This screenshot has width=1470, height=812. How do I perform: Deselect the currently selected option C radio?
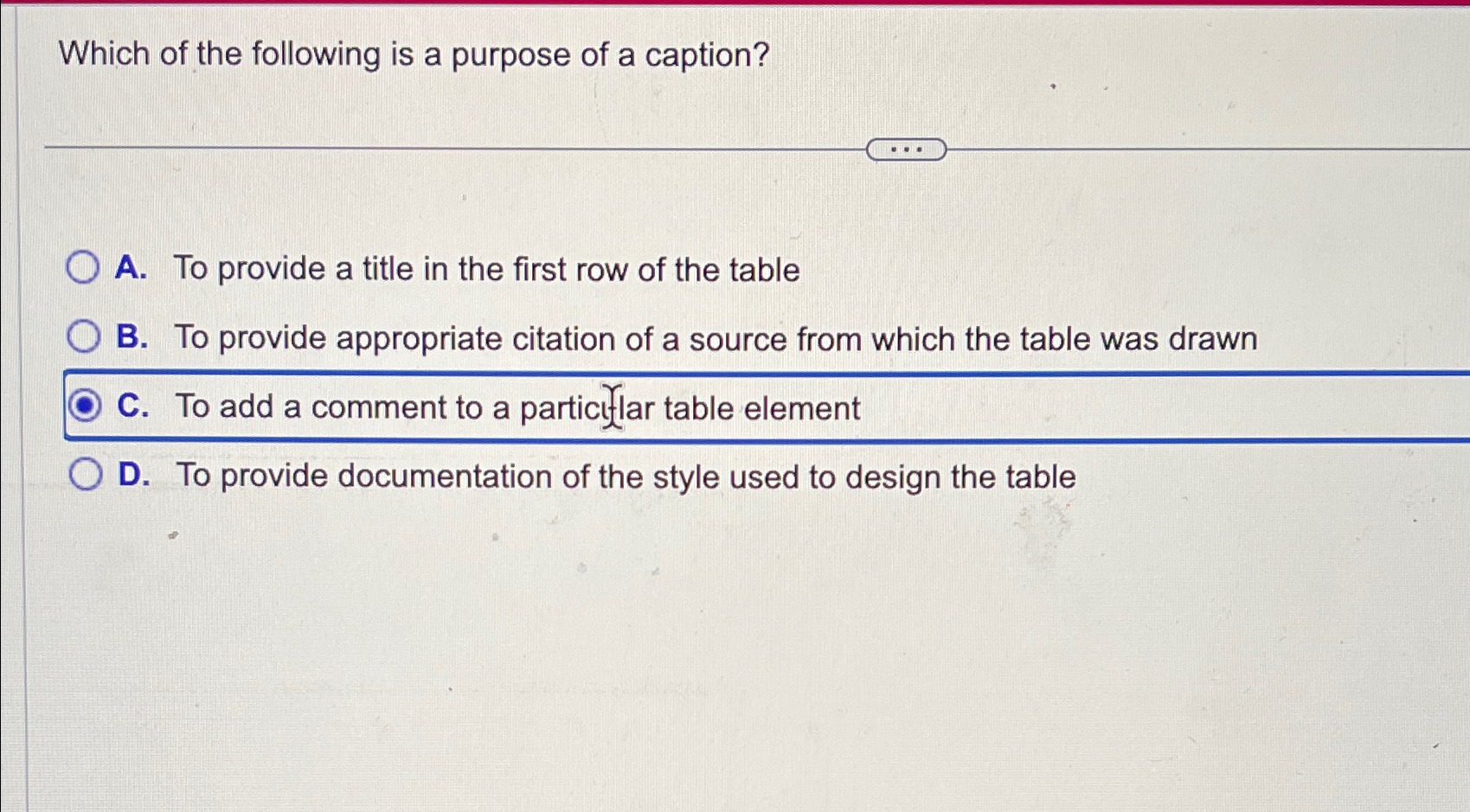point(85,406)
